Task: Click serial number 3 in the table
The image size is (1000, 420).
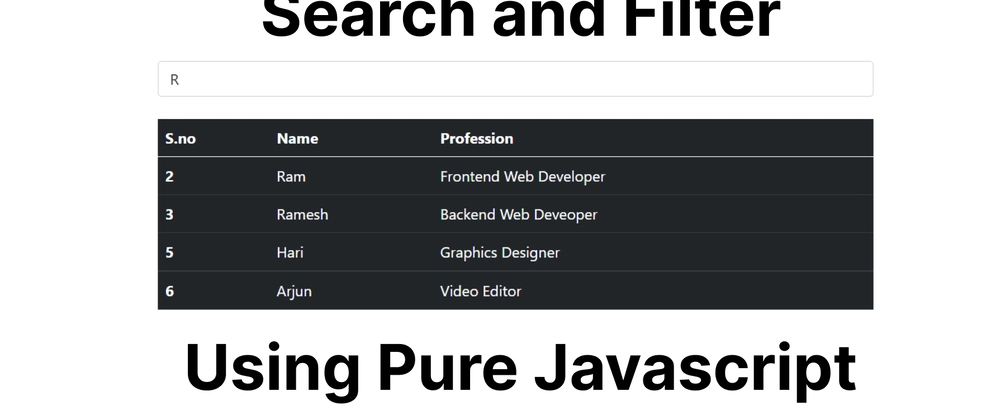Action: click(169, 215)
